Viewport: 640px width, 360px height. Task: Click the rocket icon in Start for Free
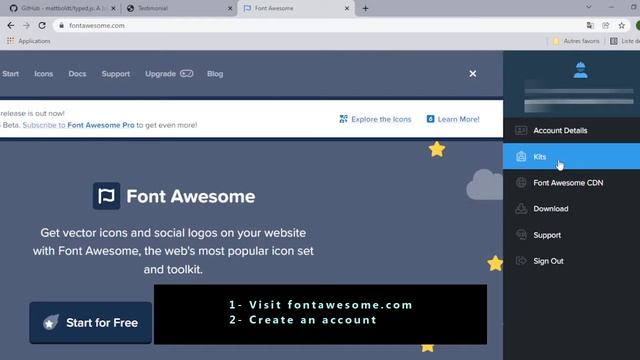click(x=51, y=322)
